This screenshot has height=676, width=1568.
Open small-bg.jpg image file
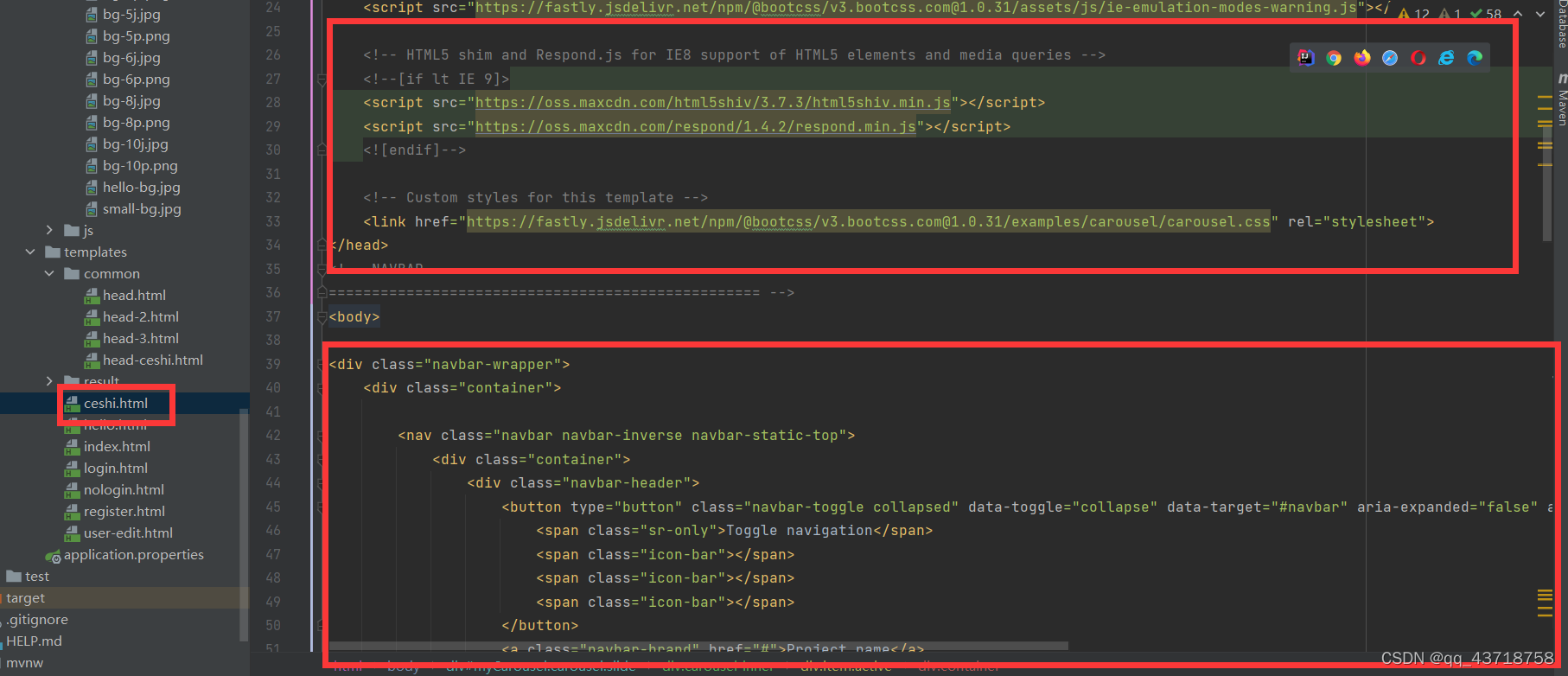coord(142,209)
